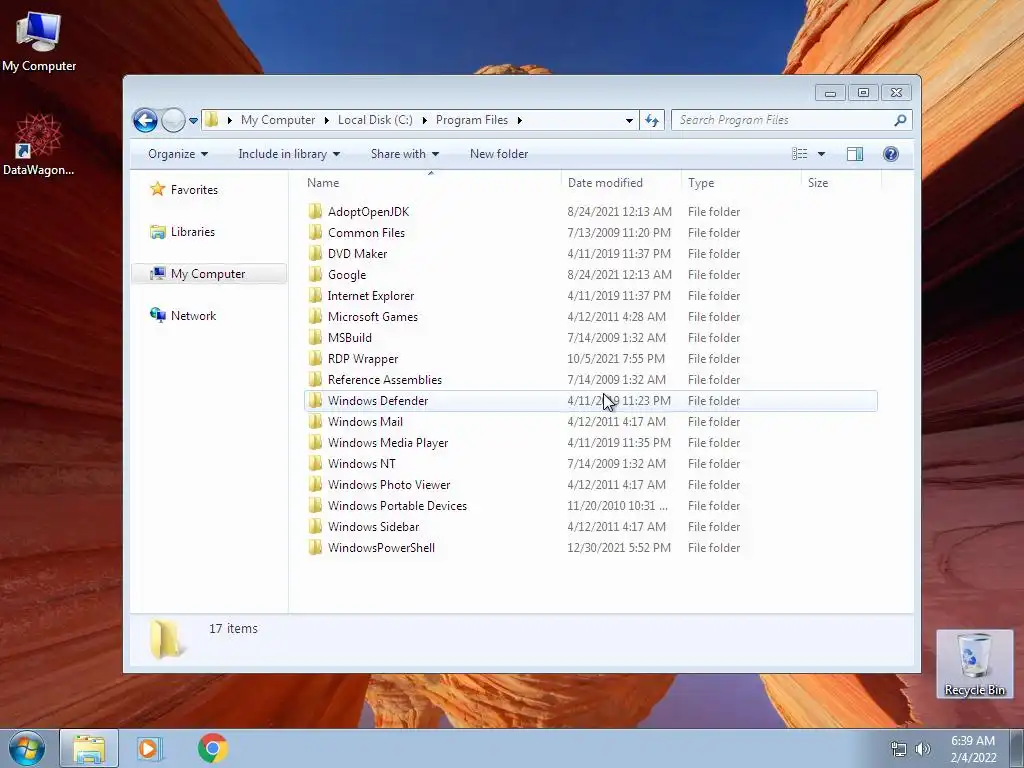Screen dimensions: 1024x768
Task: Select the RDP Wrapper folder icon
Action: (x=315, y=358)
